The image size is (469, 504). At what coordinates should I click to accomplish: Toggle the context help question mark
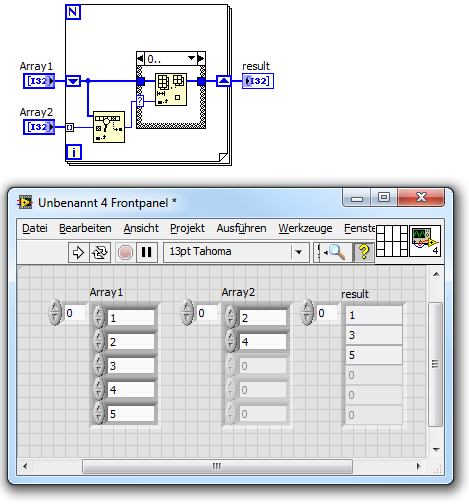click(364, 252)
